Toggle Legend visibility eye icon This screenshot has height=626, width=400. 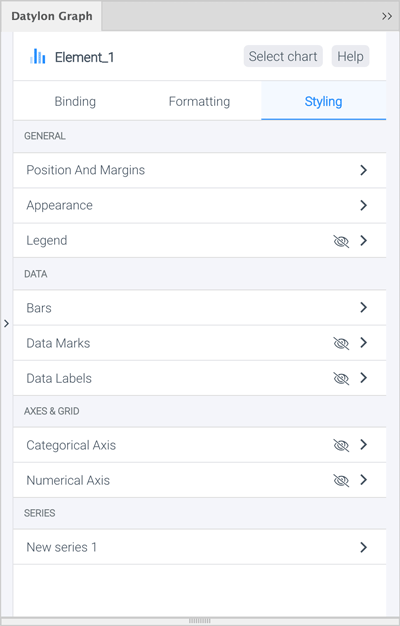[x=341, y=241]
